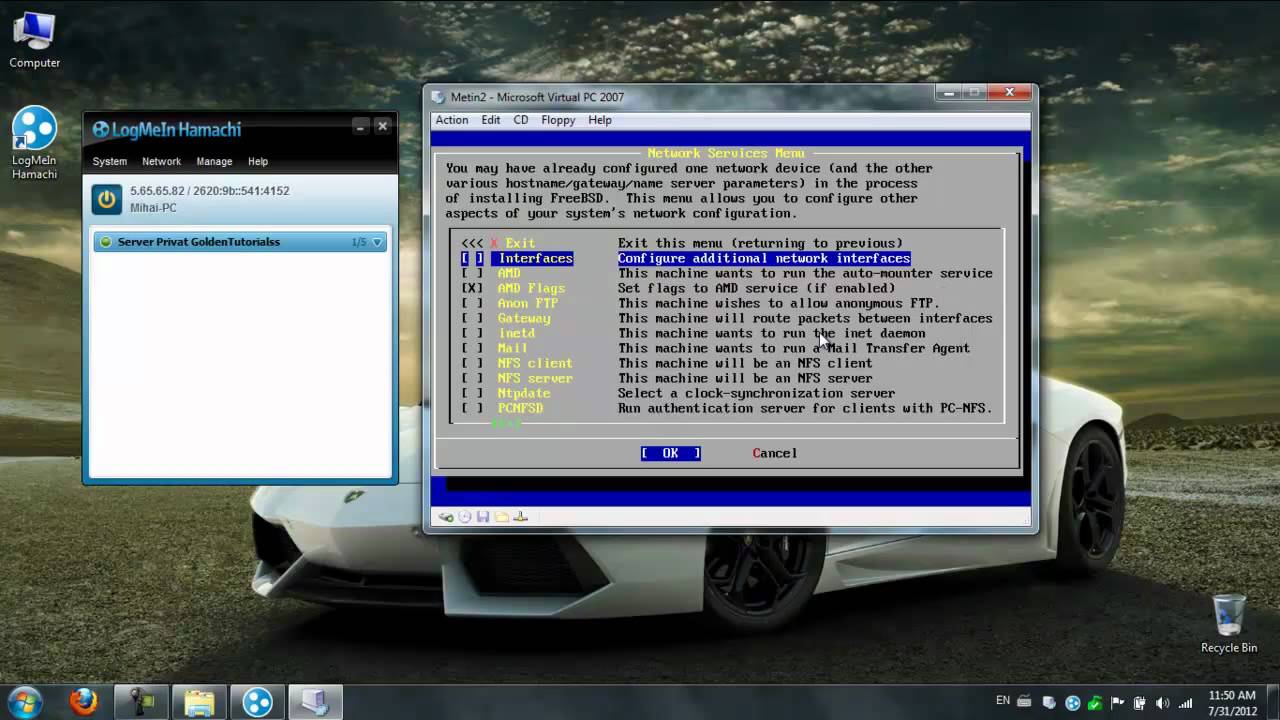
Task: Toggle the Mail checkbox
Action: [x=472, y=348]
